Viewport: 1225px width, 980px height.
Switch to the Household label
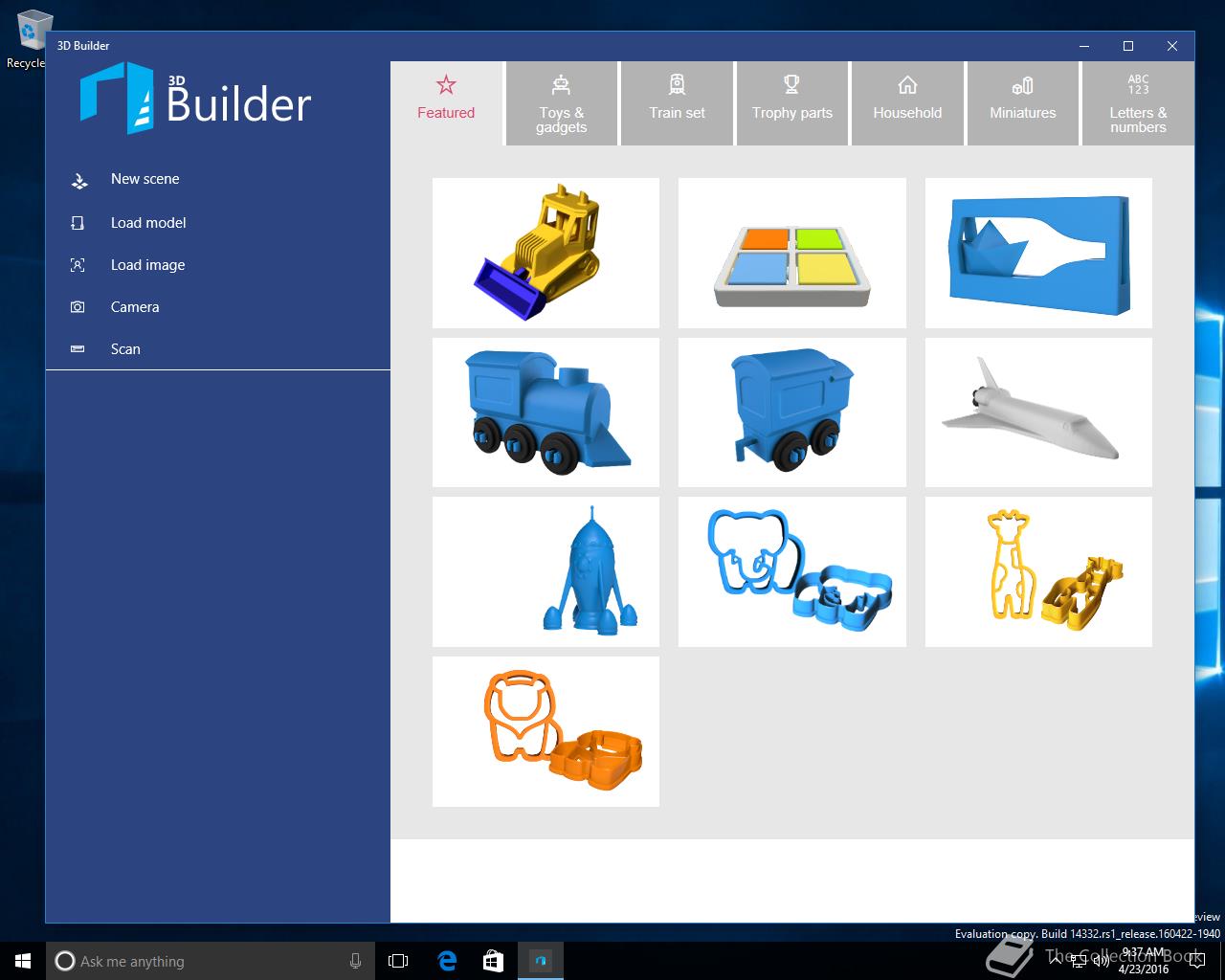pyautogui.click(x=907, y=113)
